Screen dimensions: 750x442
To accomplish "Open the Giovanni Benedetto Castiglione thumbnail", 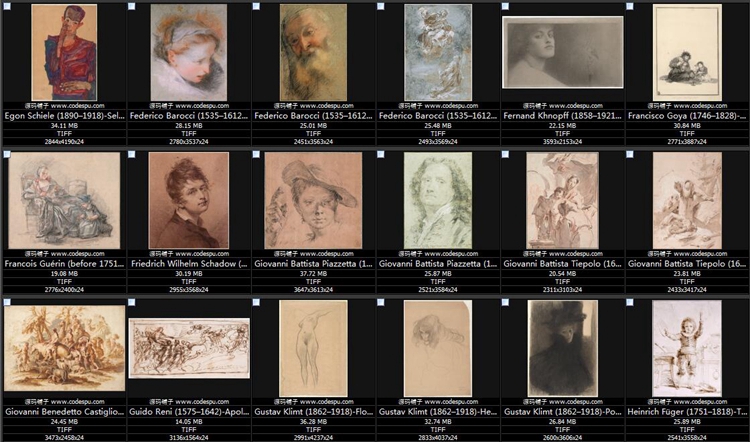I will pos(64,348).
